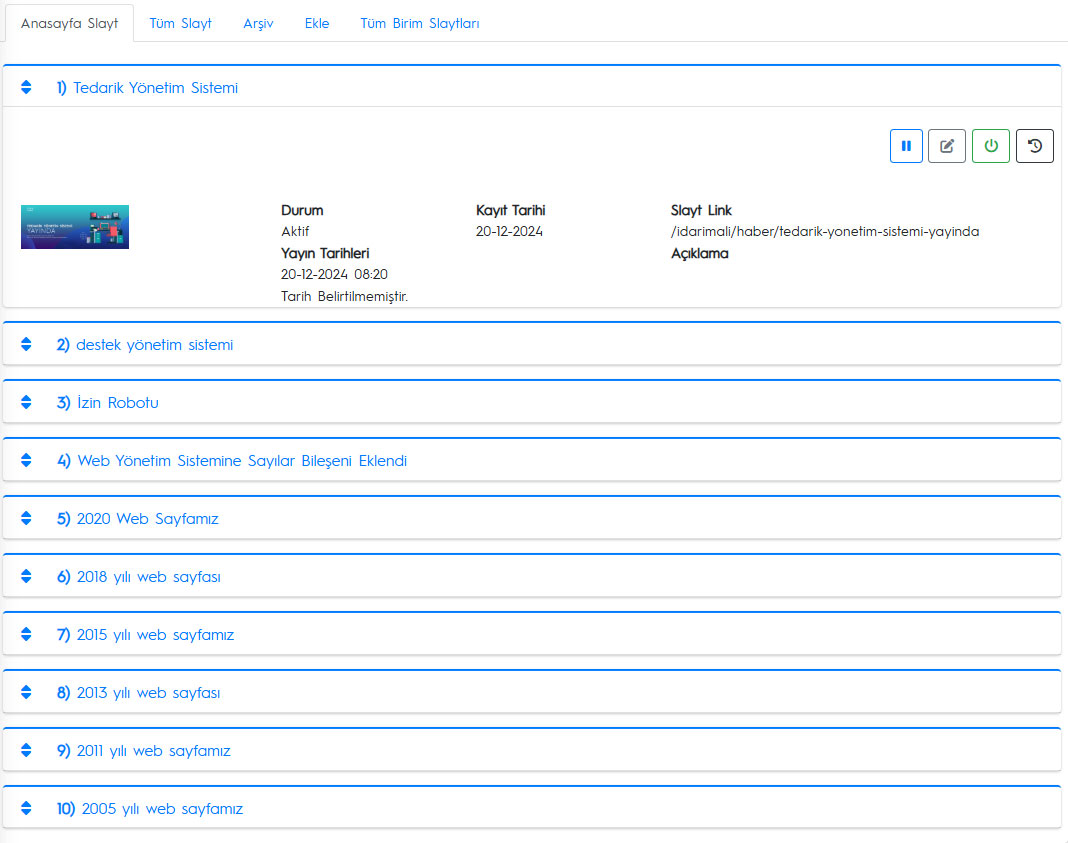Expand the 2015 yılı web sayfamız panel

(145, 635)
